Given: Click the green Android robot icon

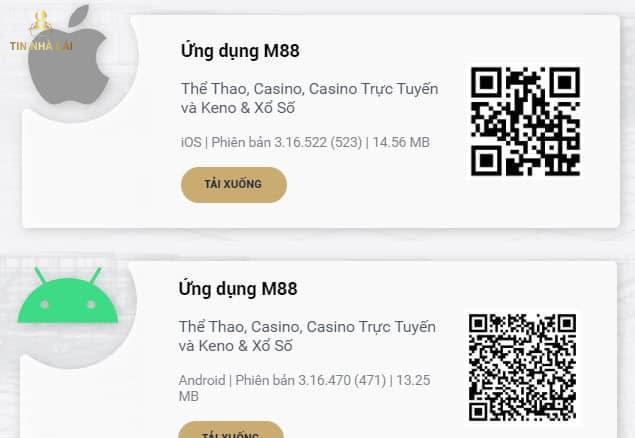Looking at the screenshot, I should pyautogui.click(x=68, y=299).
